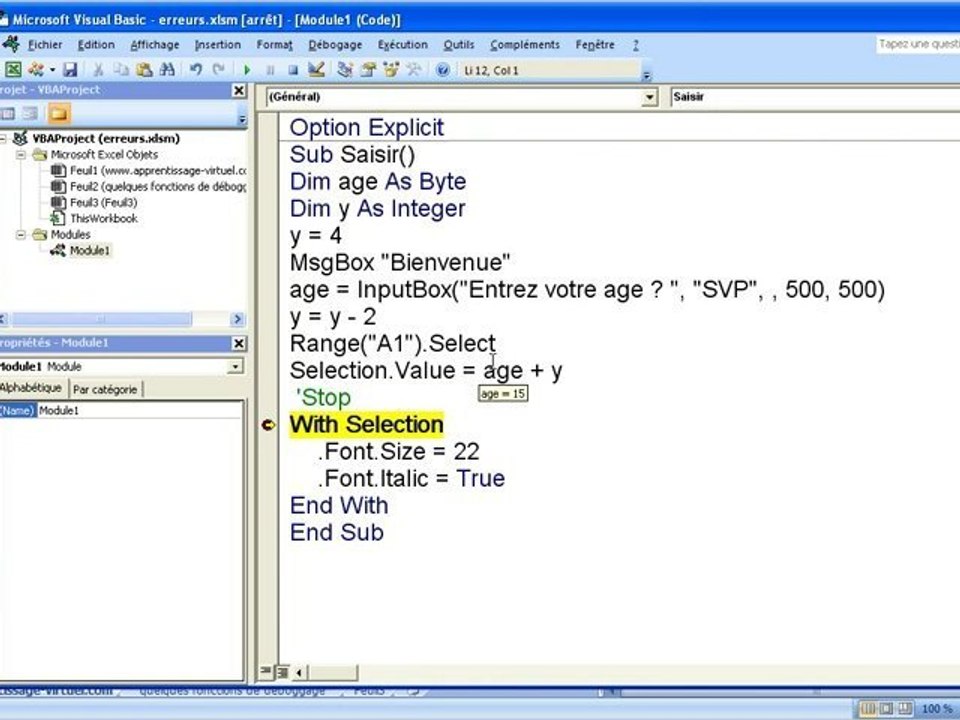Click the project tree horizontal scrollbar
Viewport: 960px width, 720px height.
[x=102, y=319]
